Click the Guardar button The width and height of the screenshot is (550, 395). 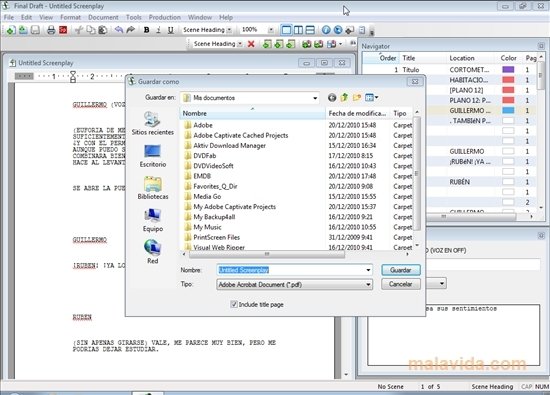(401, 270)
